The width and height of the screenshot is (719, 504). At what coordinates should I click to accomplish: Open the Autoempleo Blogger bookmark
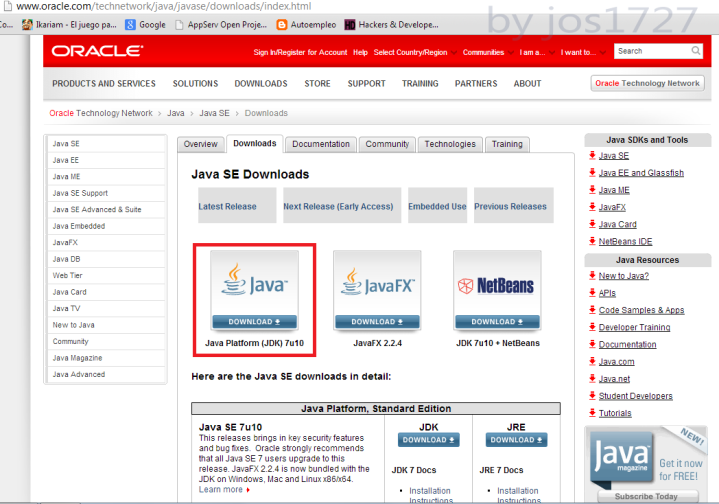306,25
